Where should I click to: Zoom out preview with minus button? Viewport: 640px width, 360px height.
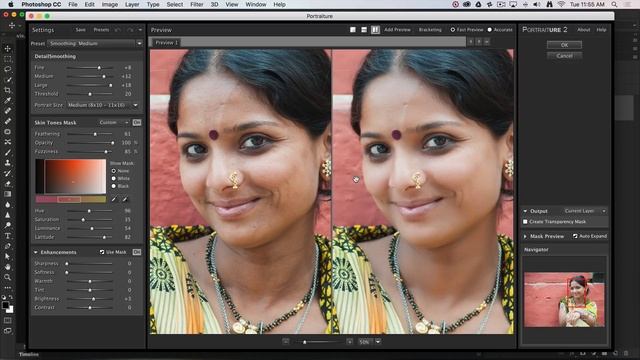click(286, 341)
